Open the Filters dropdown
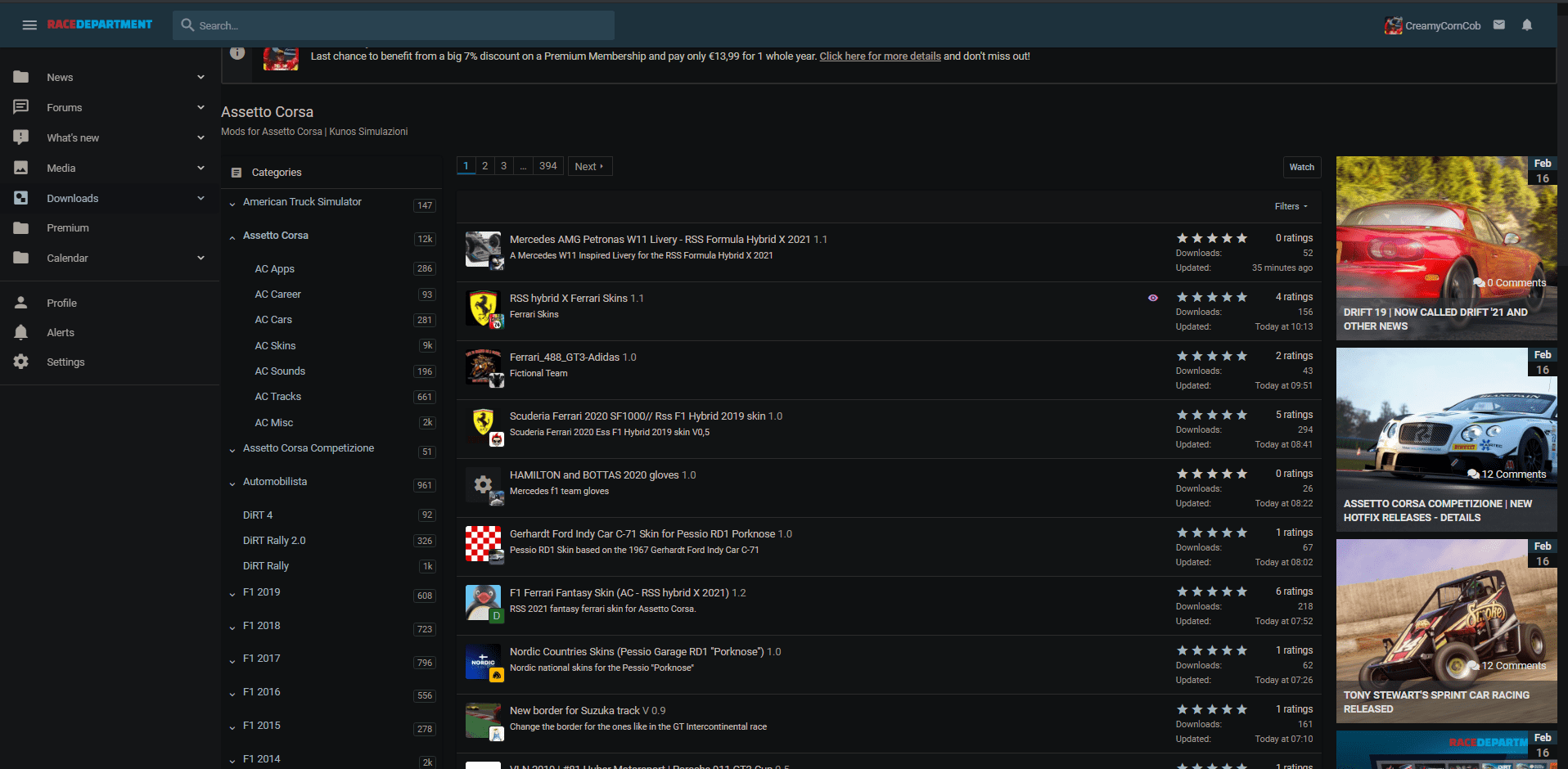This screenshot has width=1568, height=769. point(1291,206)
